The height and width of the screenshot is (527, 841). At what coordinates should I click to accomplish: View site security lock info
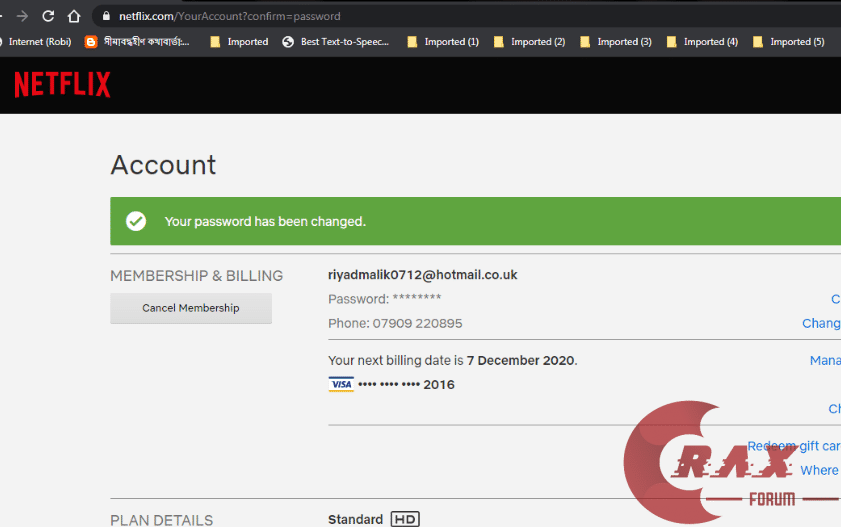click(x=106, y=16)
